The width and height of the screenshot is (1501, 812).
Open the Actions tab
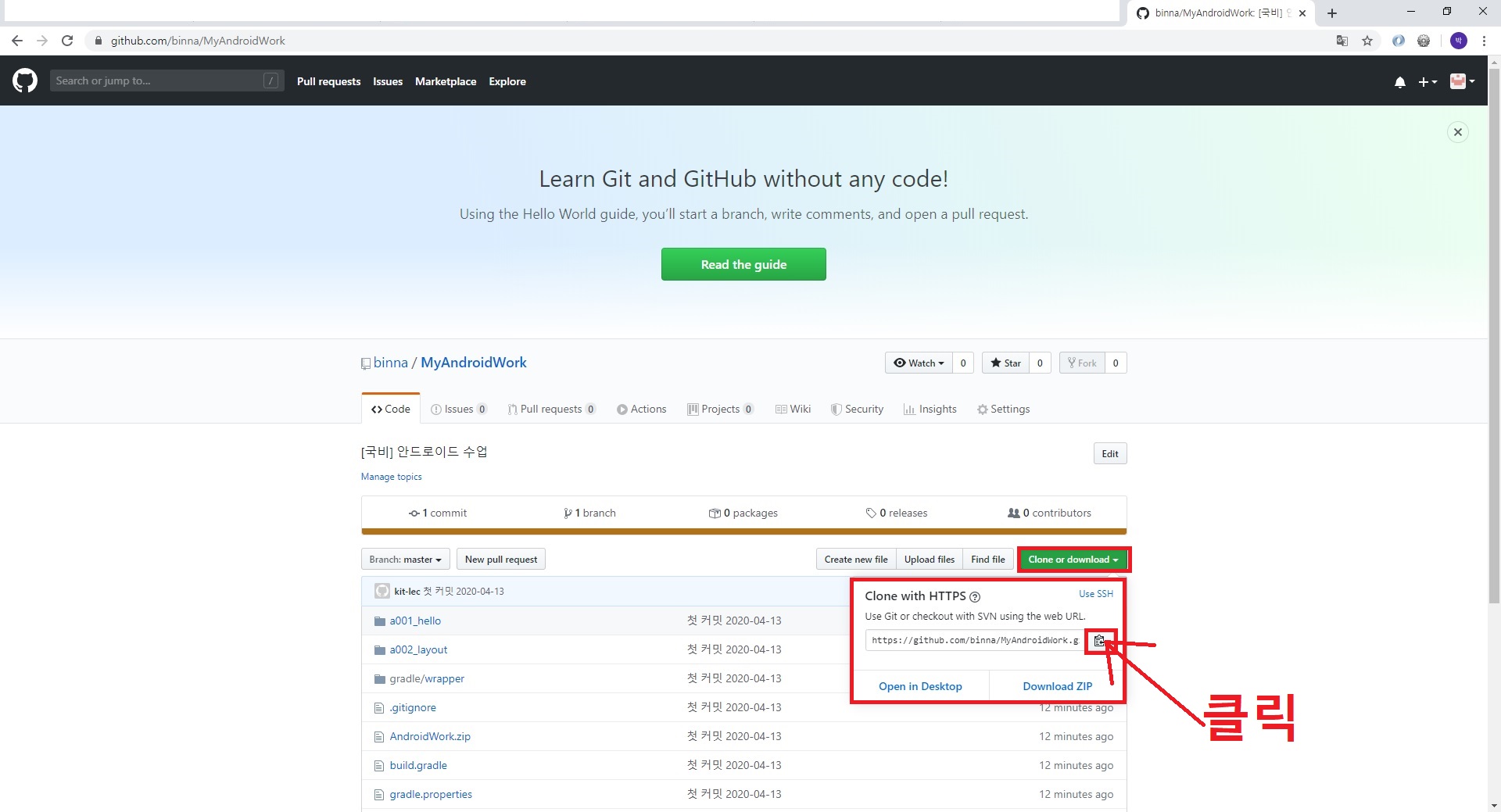click(x=641, y=409)
